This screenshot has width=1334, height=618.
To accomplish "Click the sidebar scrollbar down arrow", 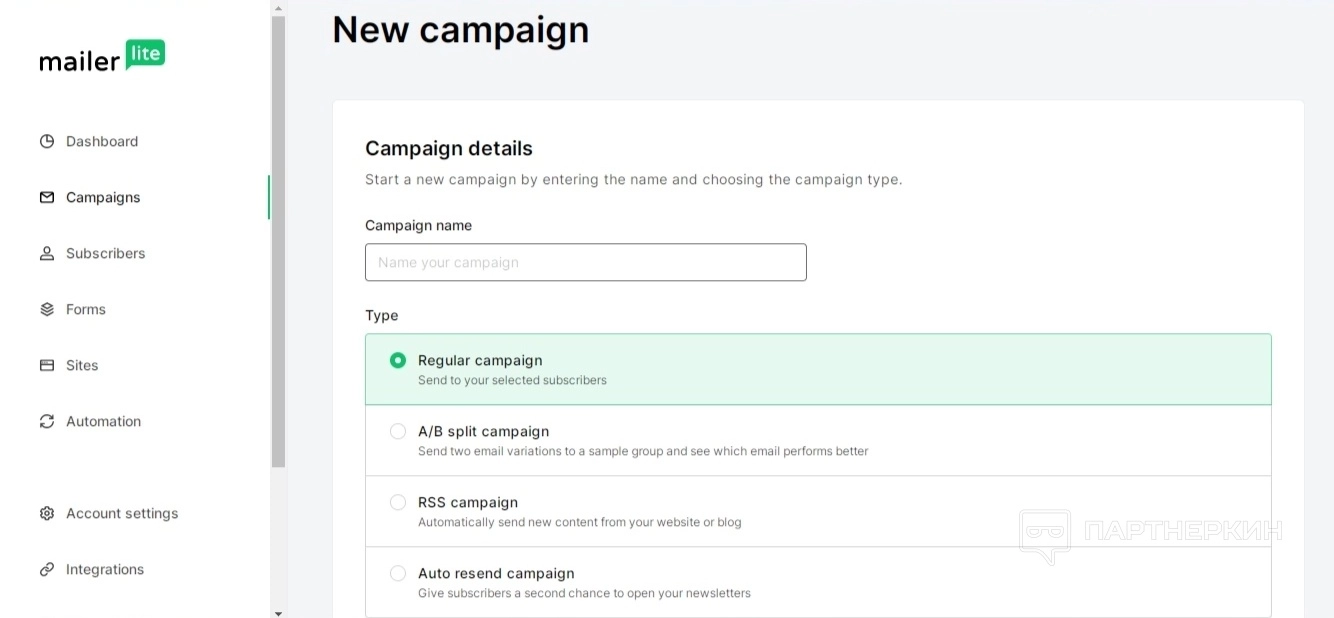I will (x=278, y=612).
